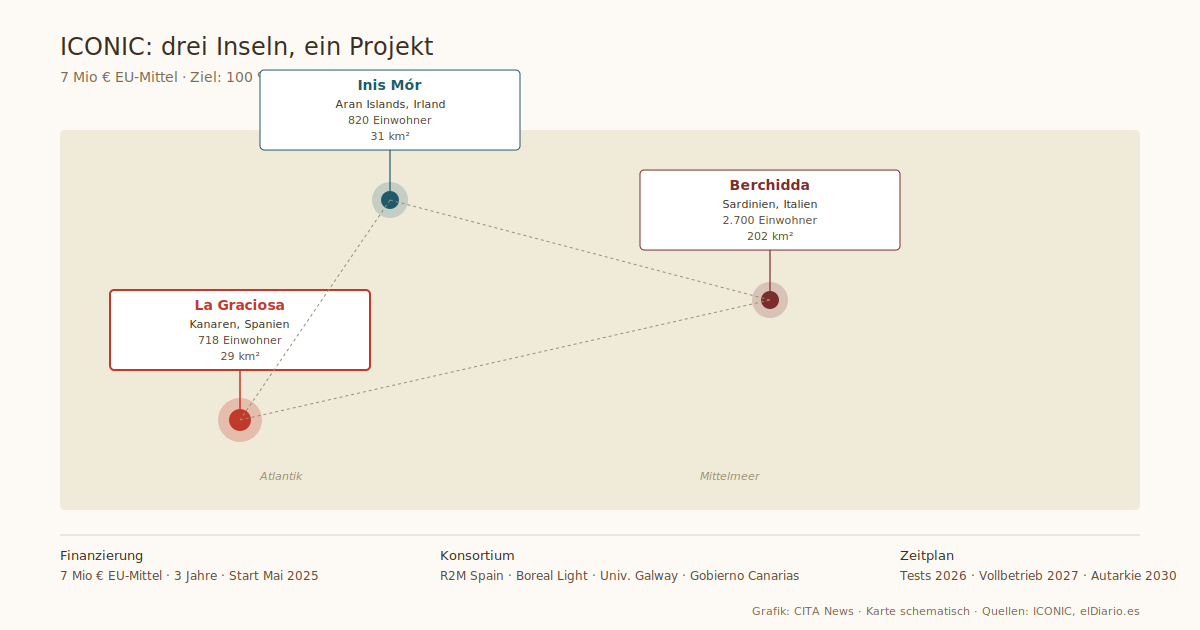Select the dark red Berchidda map marker

coord(770,300)
